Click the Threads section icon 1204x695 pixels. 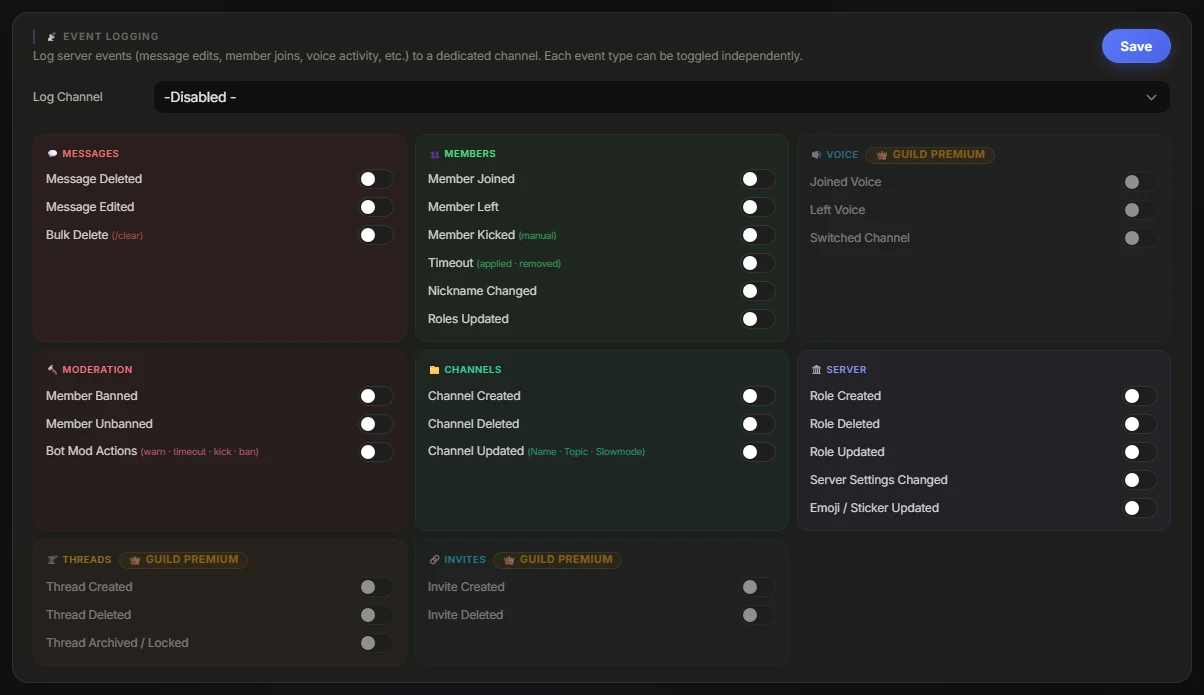pyautogui.click(x=52, y=560)
